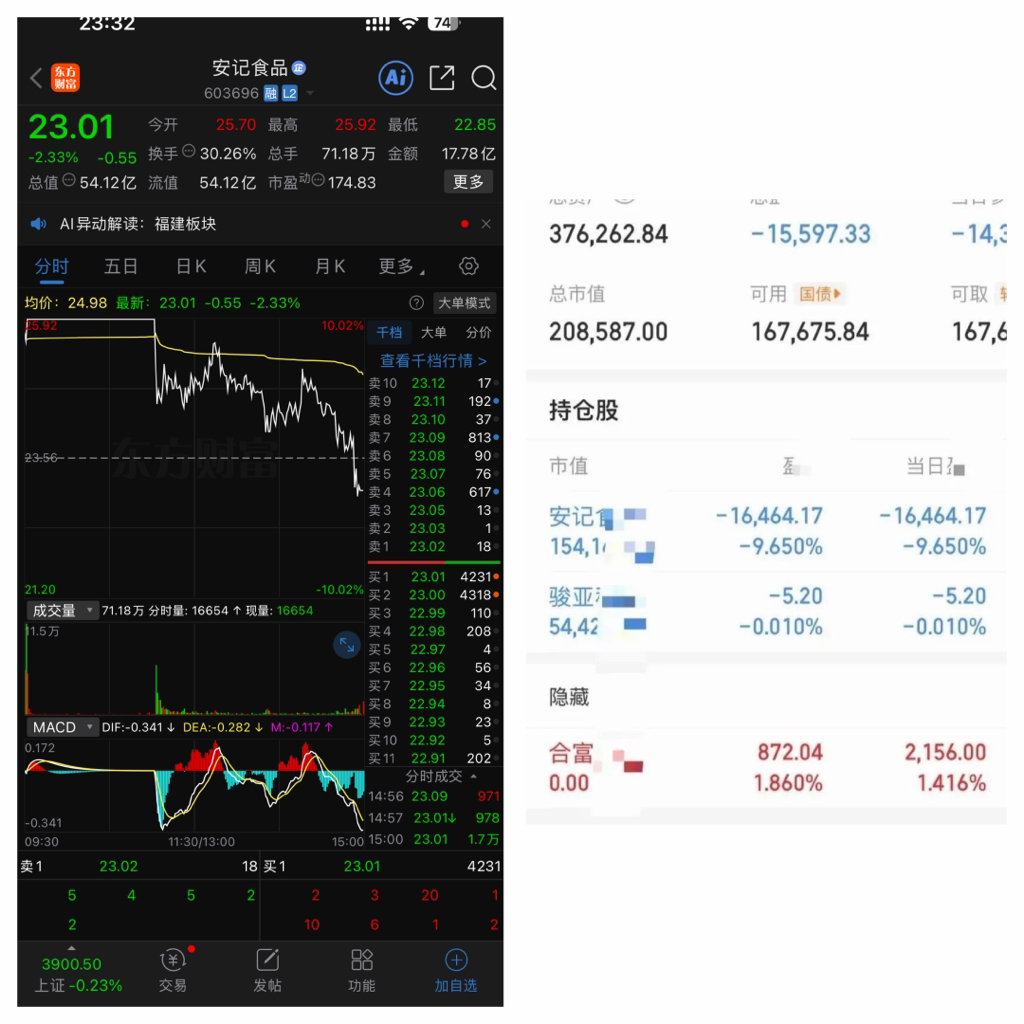
Task: Switch to 五日 chart tab
Action: [121, 266]
